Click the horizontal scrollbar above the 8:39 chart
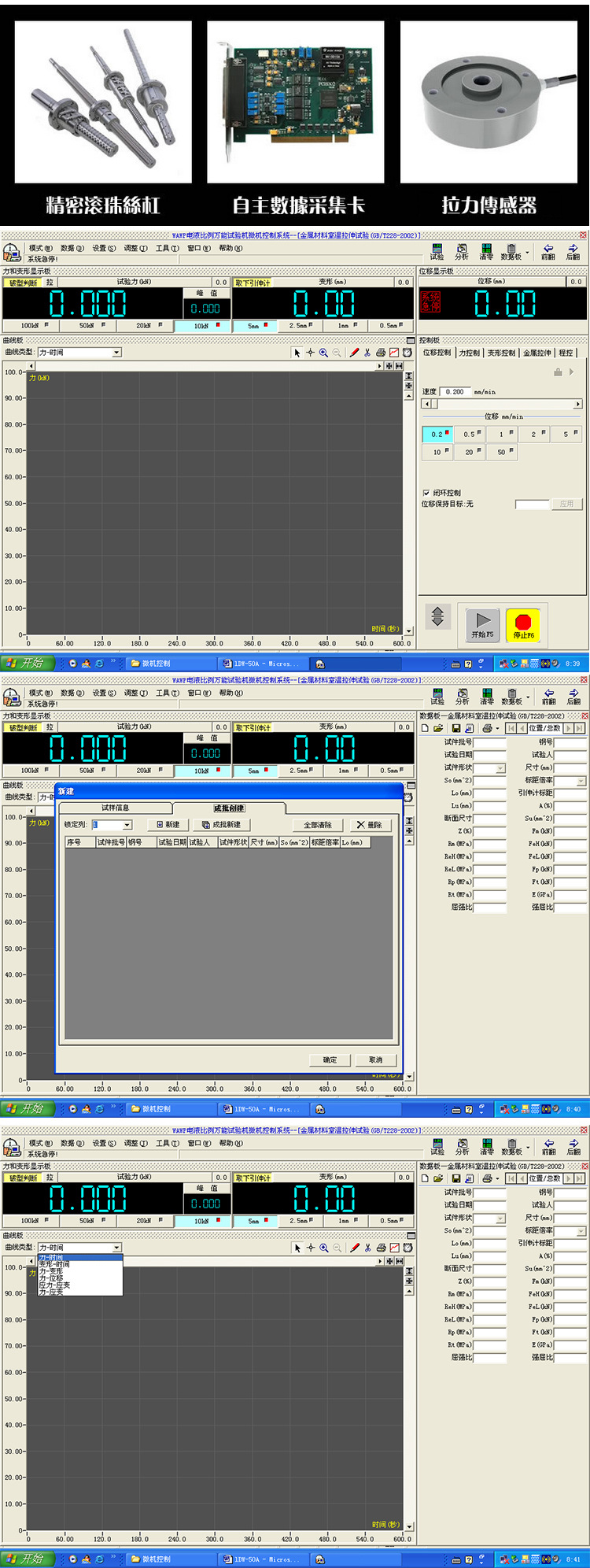The height and width of the screenshot is (1568, 590). tap(207, 366)
